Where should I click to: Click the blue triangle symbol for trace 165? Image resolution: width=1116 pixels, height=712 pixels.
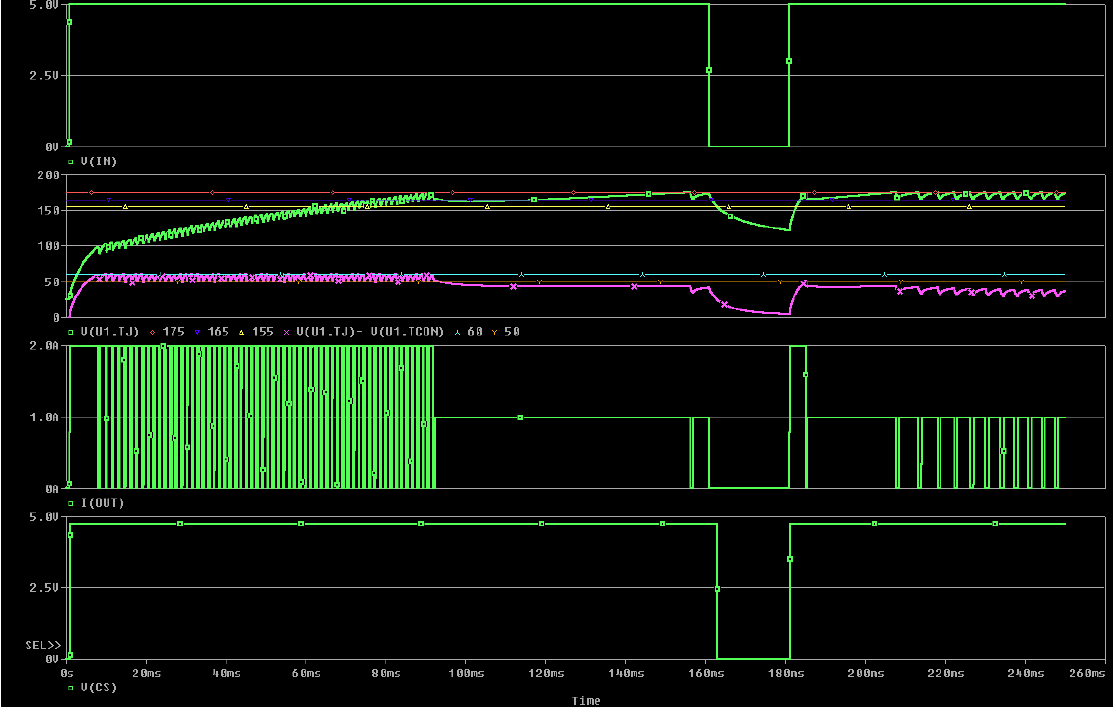196,331
